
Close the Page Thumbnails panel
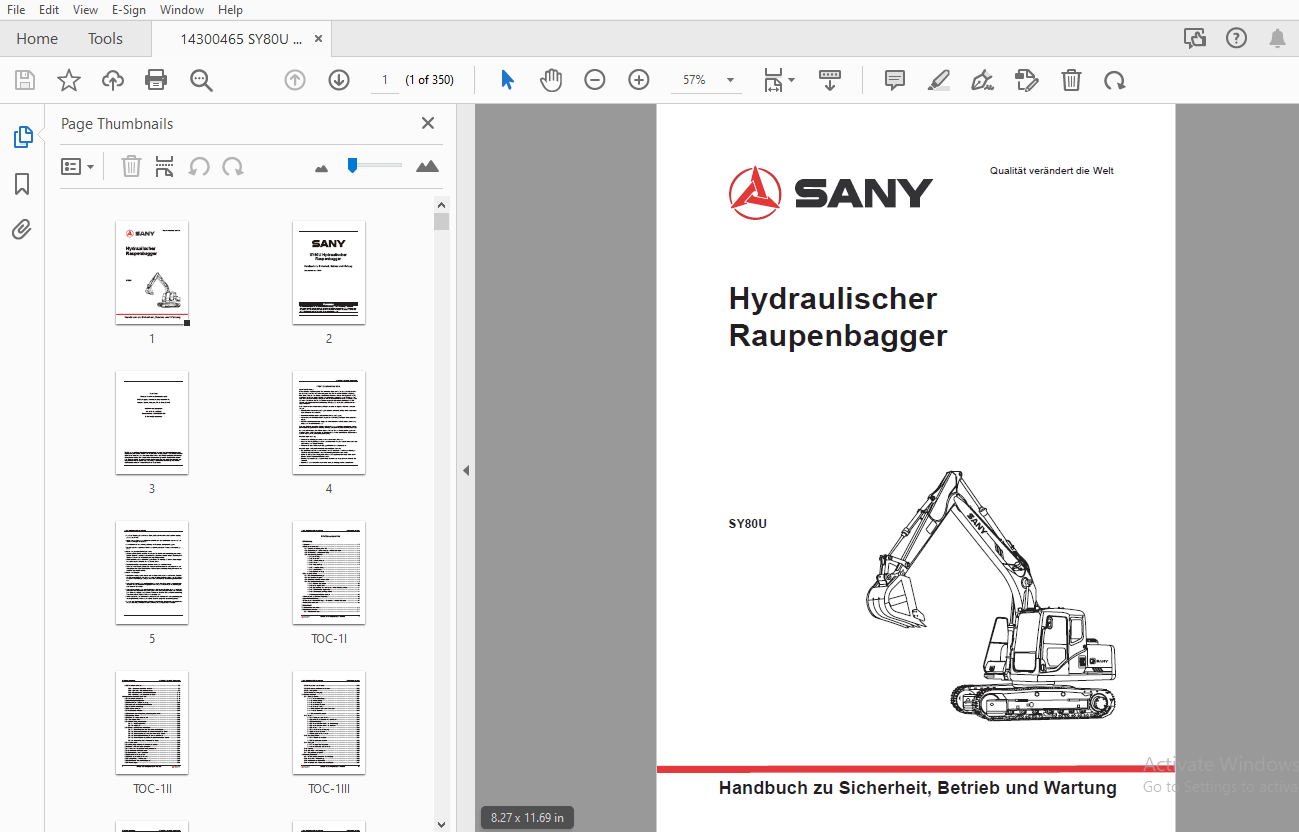tap(428, 123)
